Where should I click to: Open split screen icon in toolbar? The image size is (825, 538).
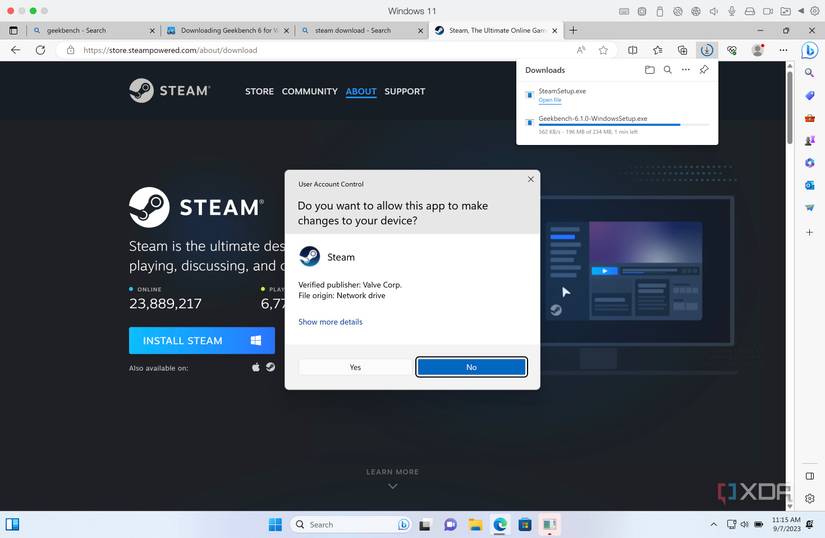[632, 50]
